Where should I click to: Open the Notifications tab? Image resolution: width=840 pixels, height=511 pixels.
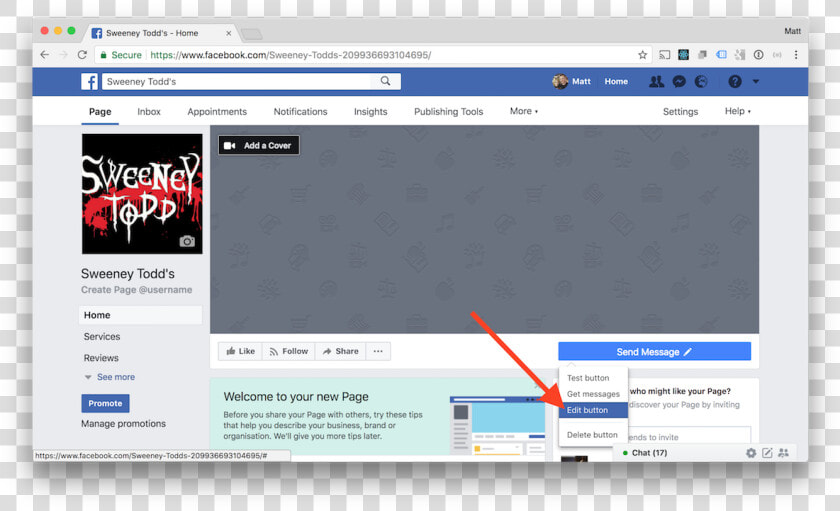point(301,111)
